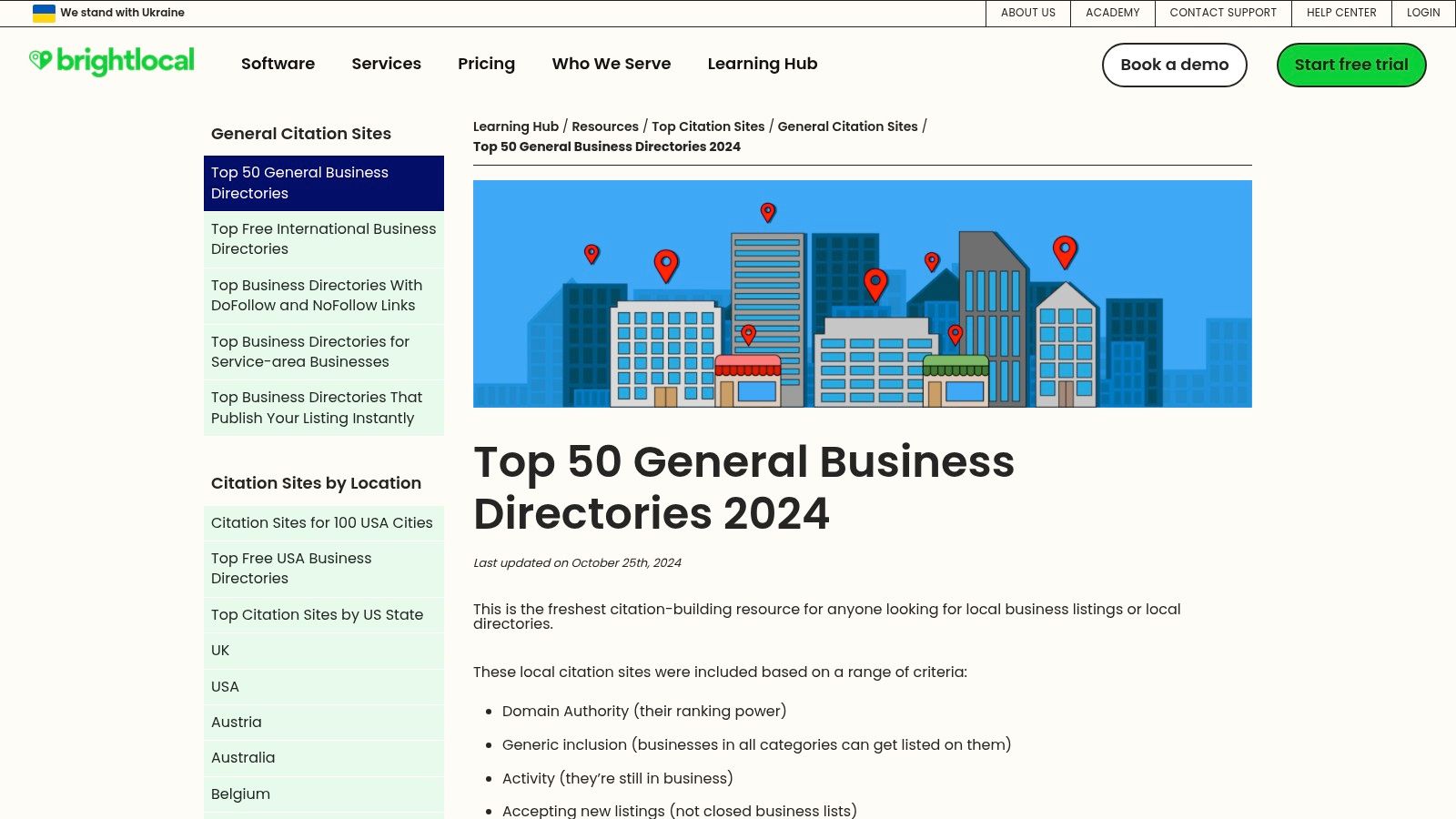Click the BrightLocal logo
The width and height of the screenshot is (1456, 819).
coord(112,62)
